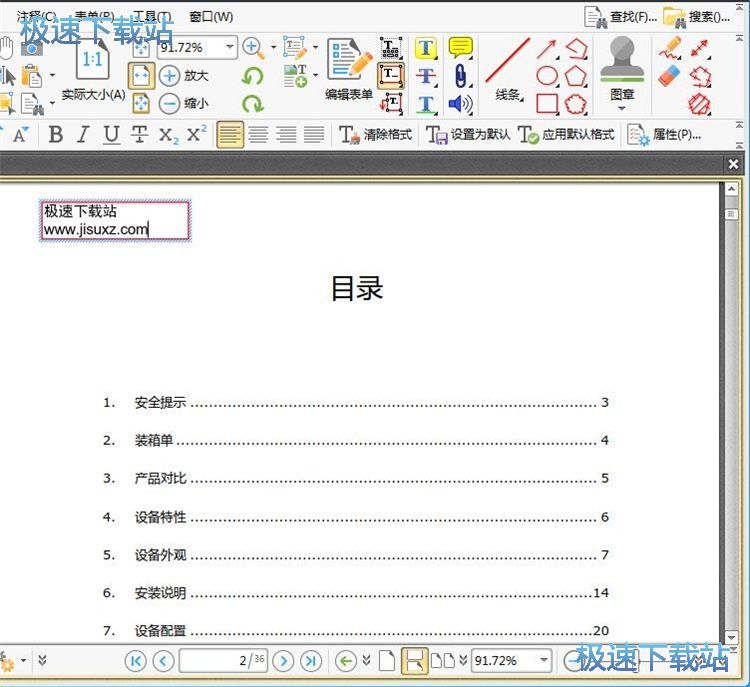Select the pentagon polygon tool
This screenshot has width=750, height=687.
click(576, 76)
